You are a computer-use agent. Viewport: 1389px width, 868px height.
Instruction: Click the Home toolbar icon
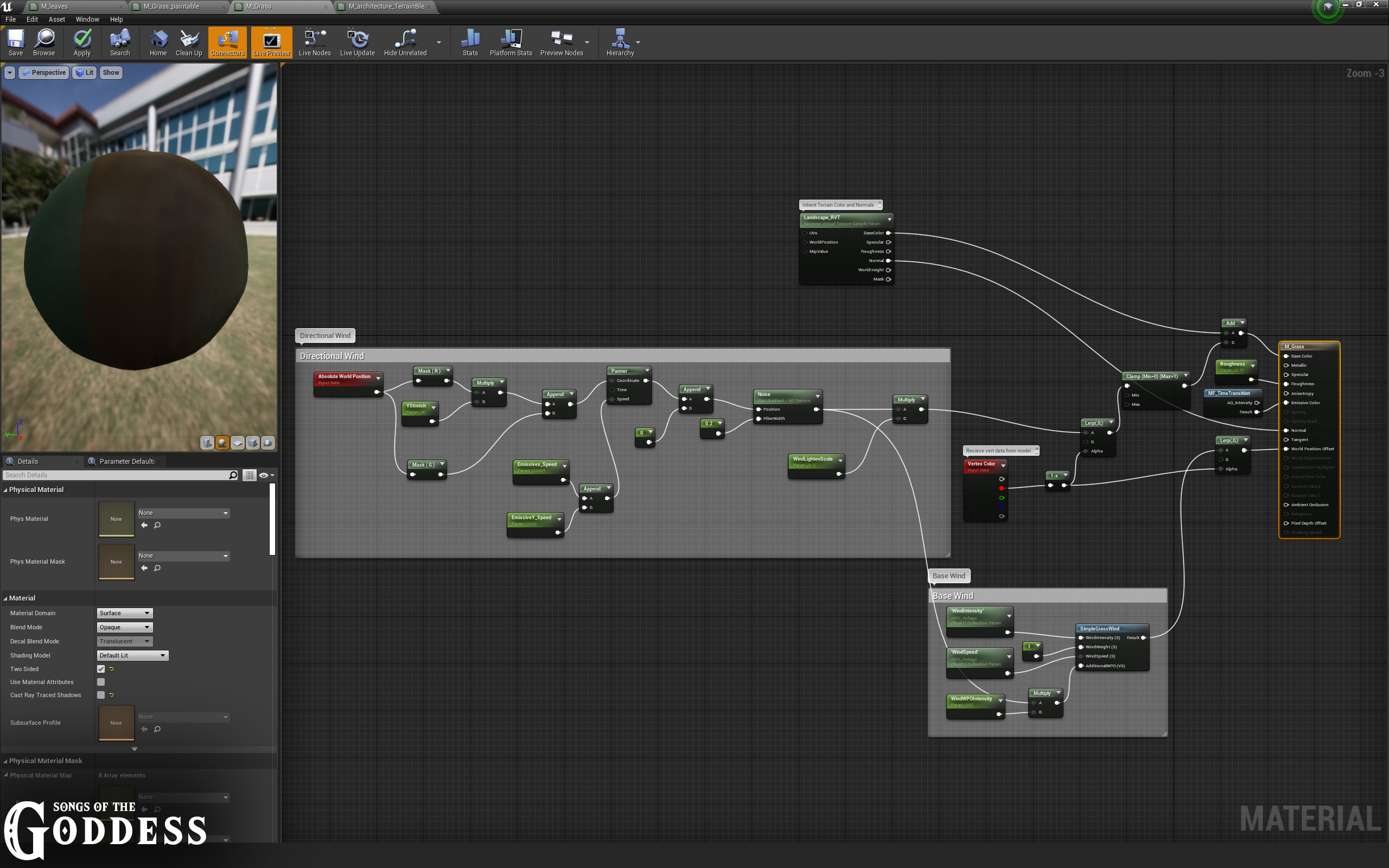coord(158,42)
